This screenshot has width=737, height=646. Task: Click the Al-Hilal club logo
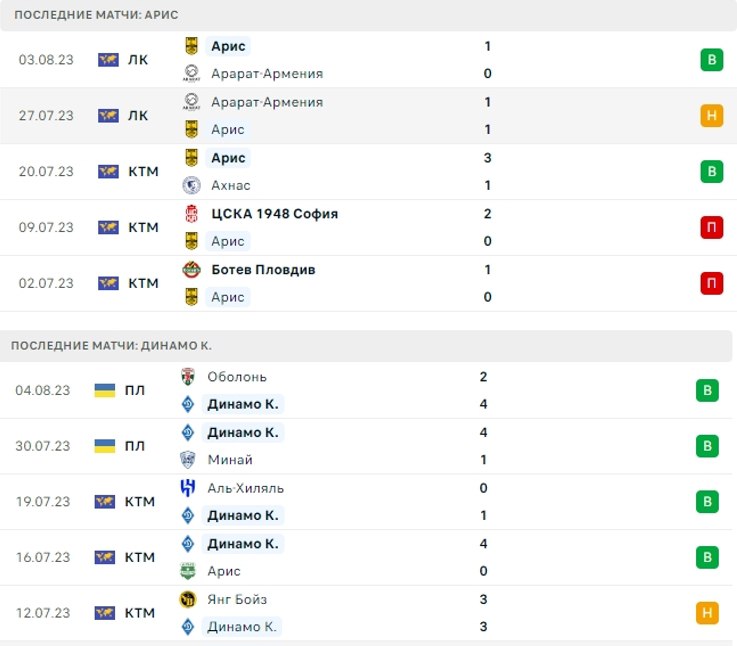[x=188, y=488]
